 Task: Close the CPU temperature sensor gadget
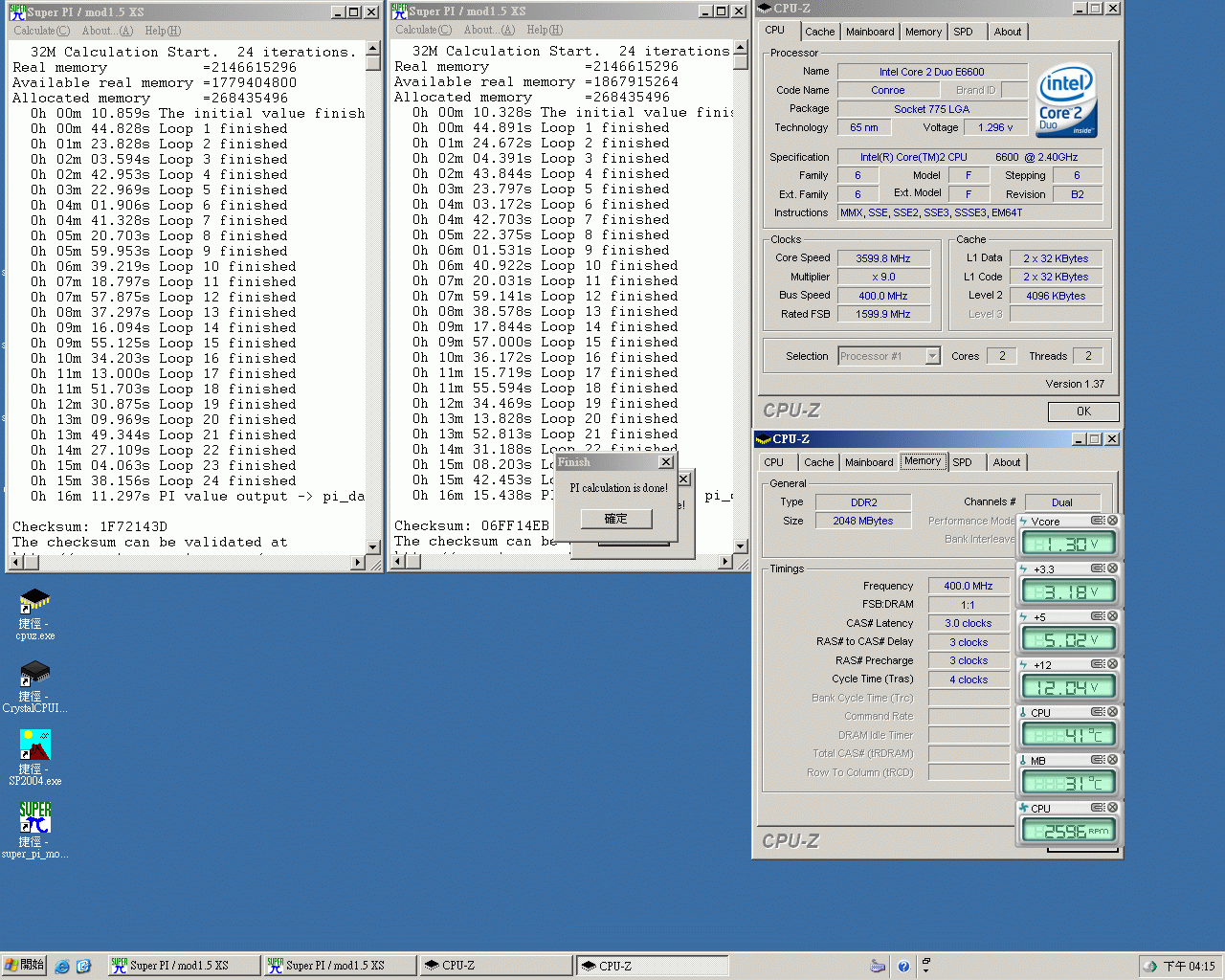pos(1112,712)
